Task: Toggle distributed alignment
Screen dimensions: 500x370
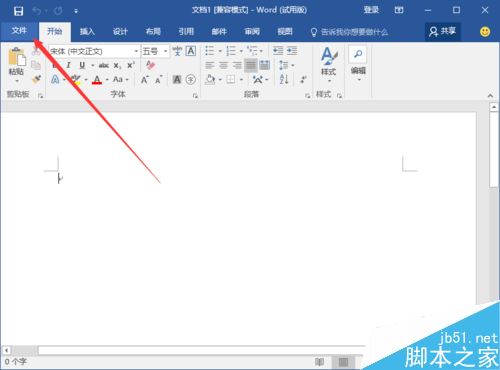Action: pyautogui.click(x=265, y=65)
